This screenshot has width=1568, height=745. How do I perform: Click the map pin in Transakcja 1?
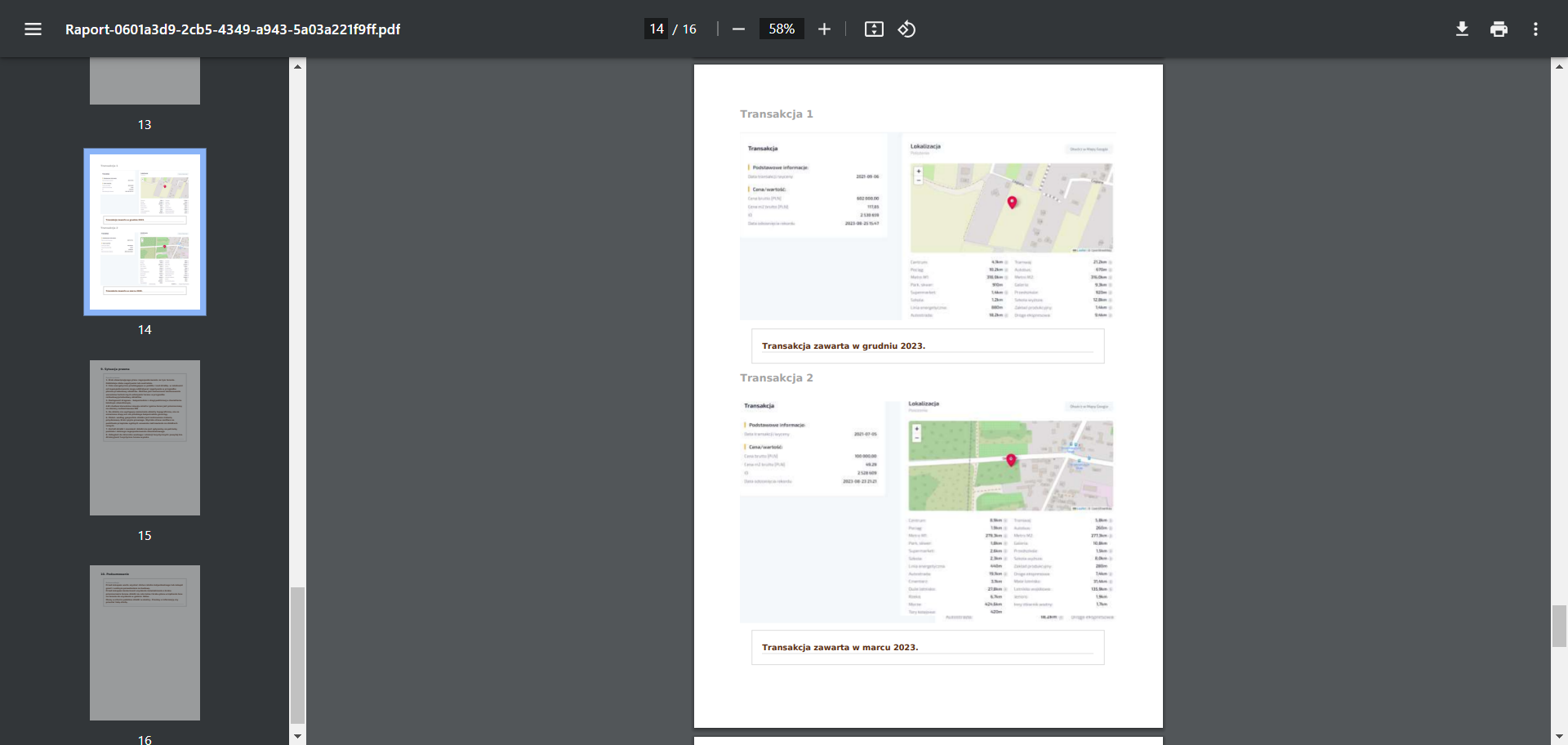click(x=1012, y=203)
